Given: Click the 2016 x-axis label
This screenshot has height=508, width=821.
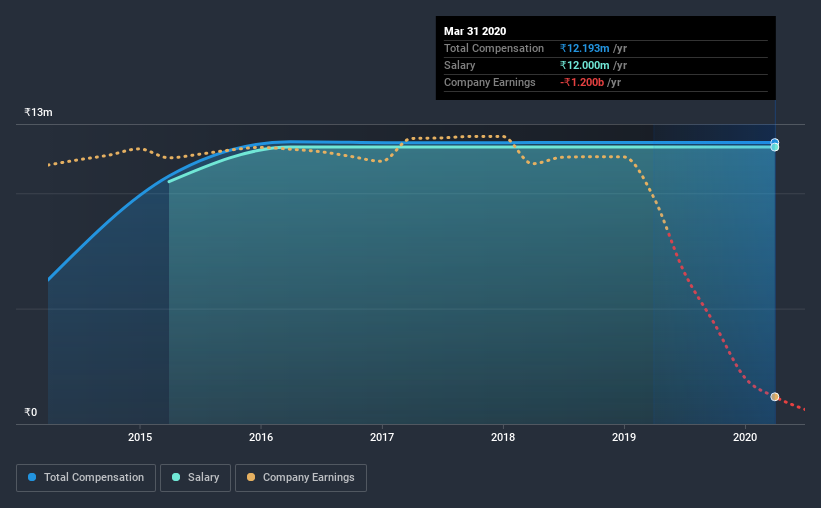Looking at the screenshot, I should (261, 437).
